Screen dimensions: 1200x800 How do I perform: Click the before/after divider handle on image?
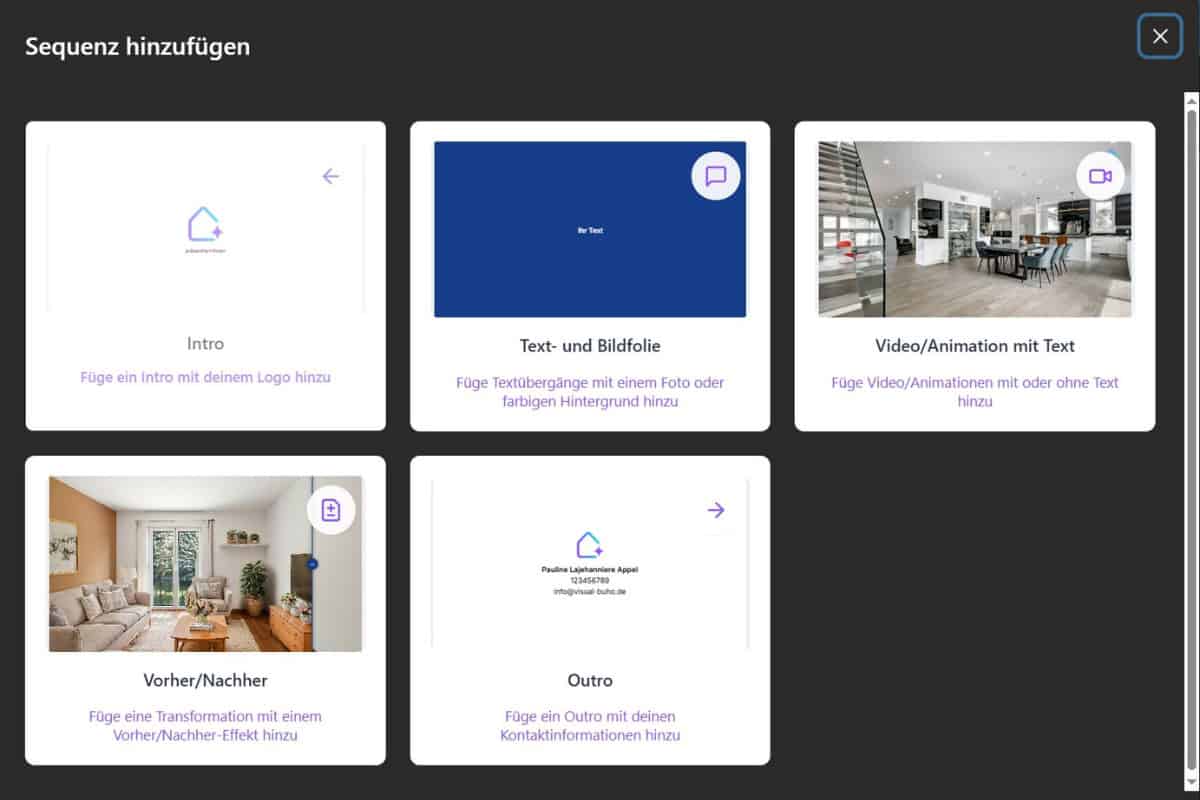click(x=312, y=565)
